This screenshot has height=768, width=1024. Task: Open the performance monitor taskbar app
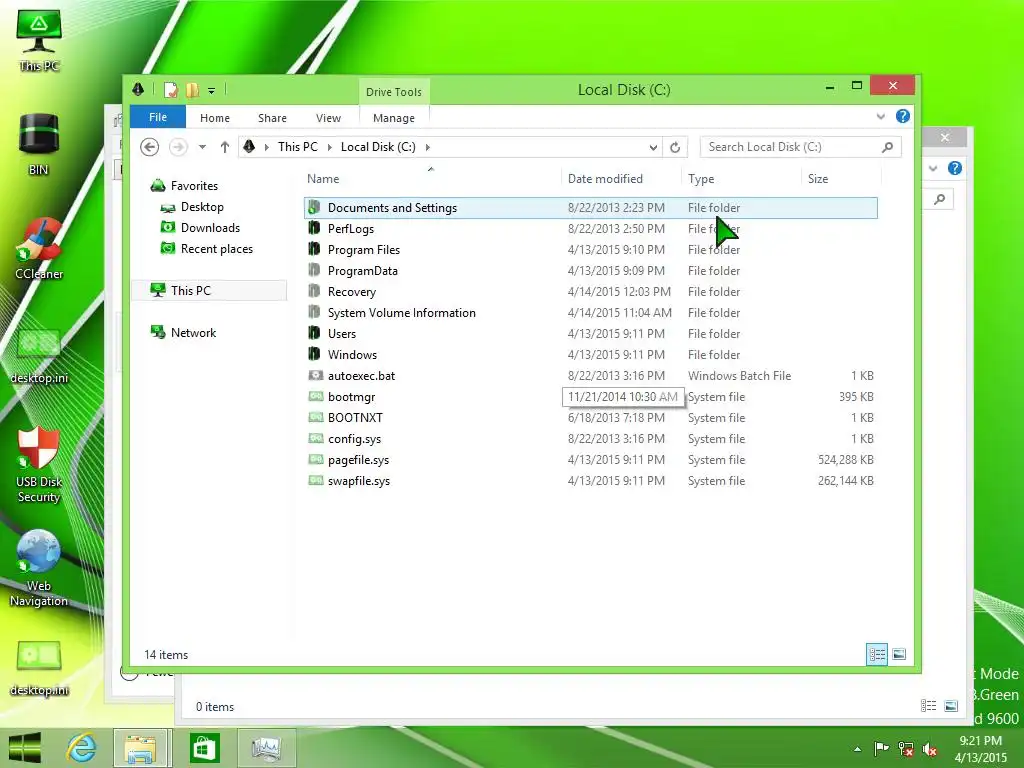(266, 748)
